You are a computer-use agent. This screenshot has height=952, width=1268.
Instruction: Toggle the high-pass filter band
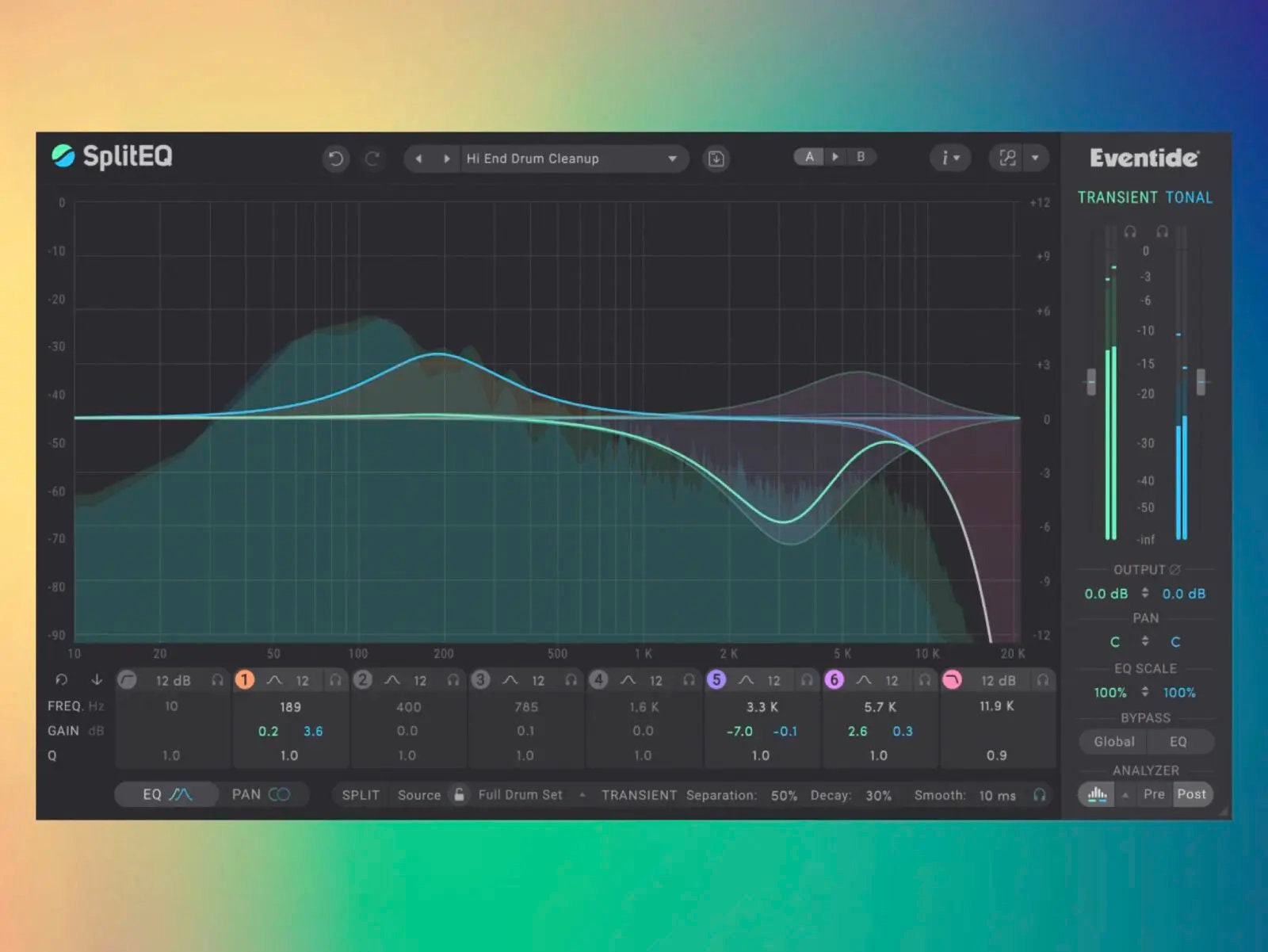click(127, 680)
